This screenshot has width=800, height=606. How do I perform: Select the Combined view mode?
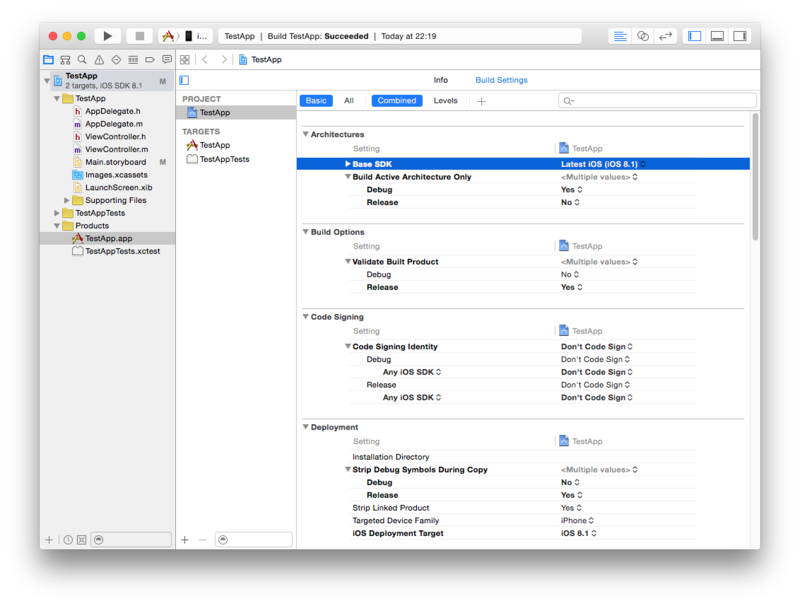pyautogui.click(x=396, y=100)
